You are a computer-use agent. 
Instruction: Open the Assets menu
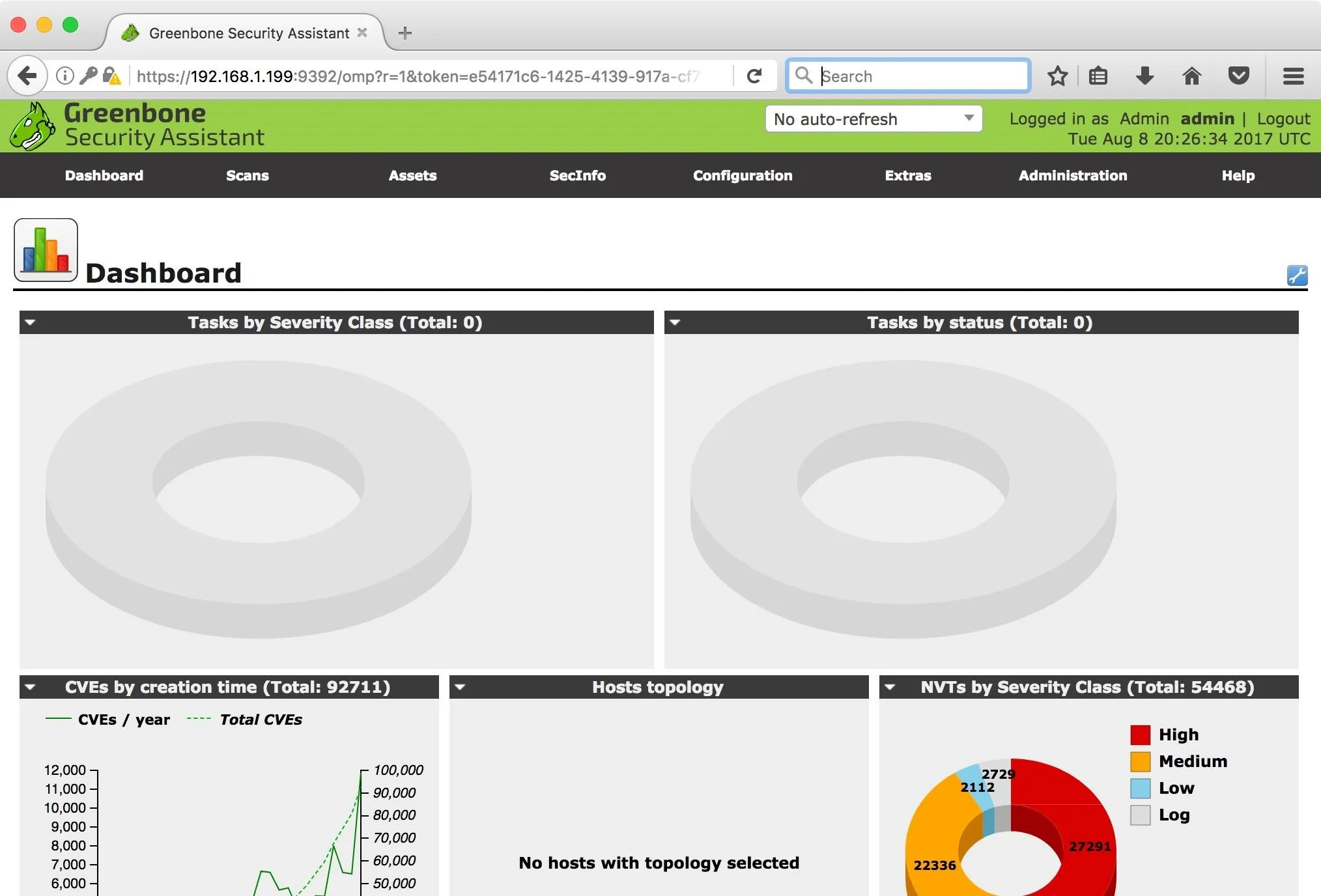412,175
